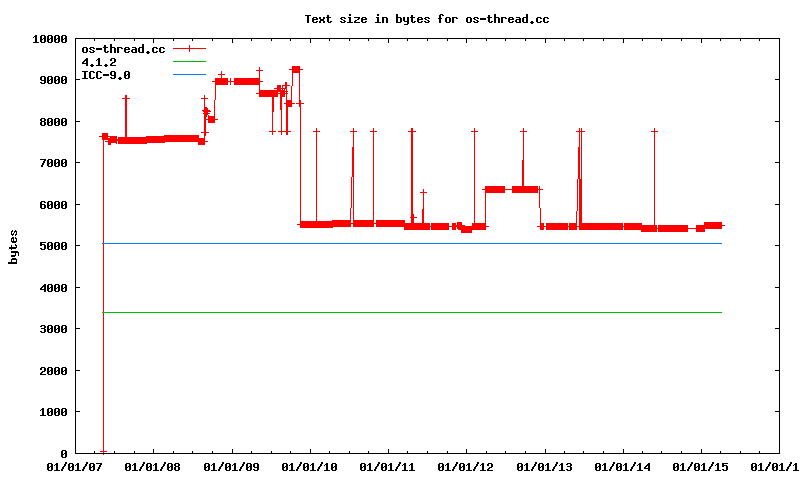The height and width of the screenshot is (480, 800).
Task: Click the chart title text
Action: 427,19
